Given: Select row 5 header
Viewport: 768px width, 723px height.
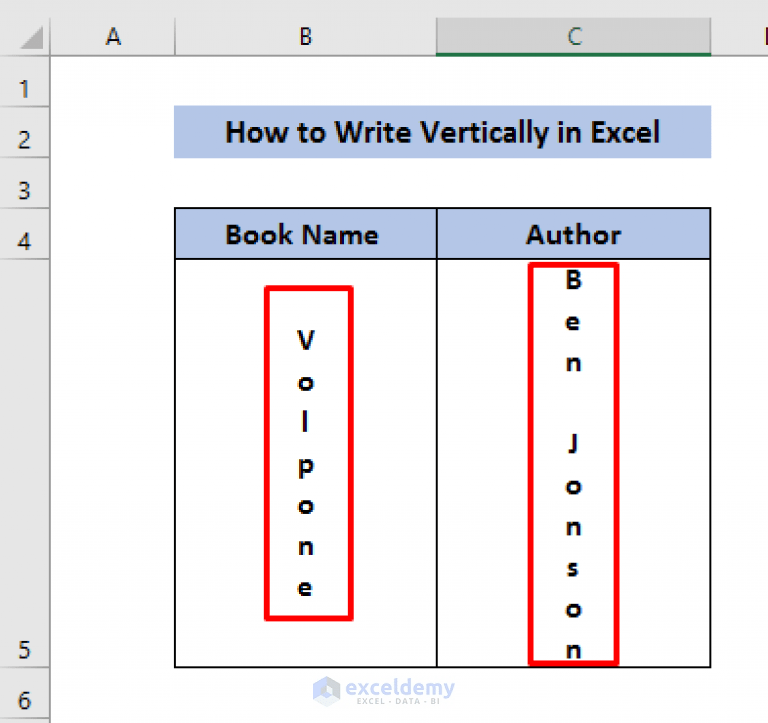Looking at the screenshot, I should (24, 463).
